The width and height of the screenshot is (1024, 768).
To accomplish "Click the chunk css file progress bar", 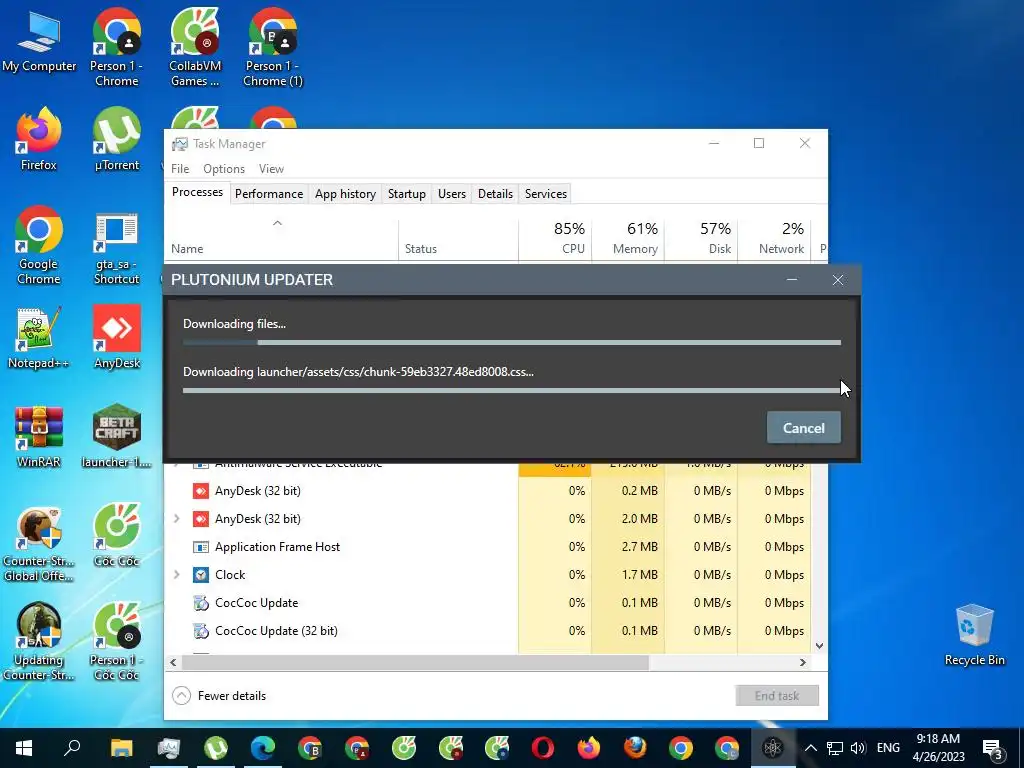I will 512,391.
